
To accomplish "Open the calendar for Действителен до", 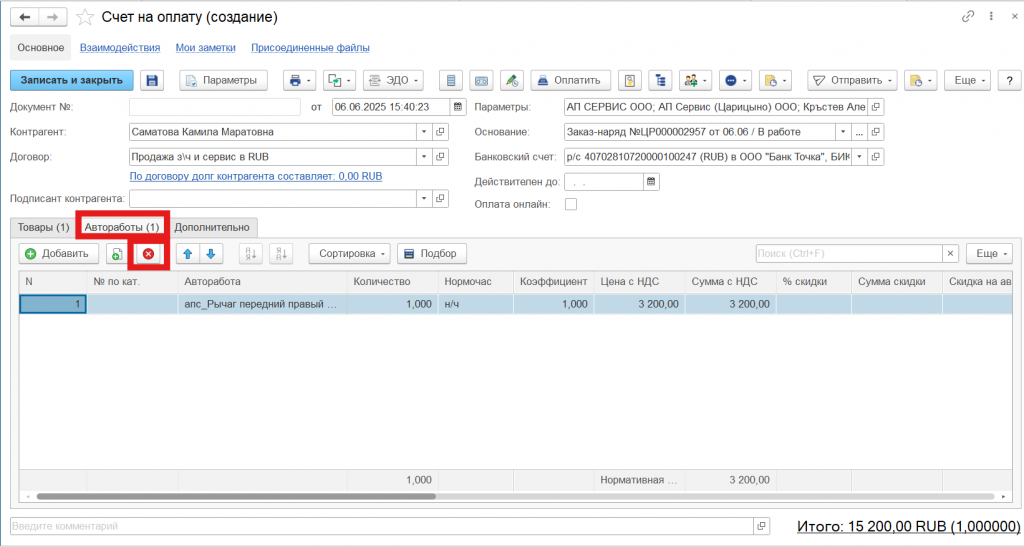I will point(651,182).
